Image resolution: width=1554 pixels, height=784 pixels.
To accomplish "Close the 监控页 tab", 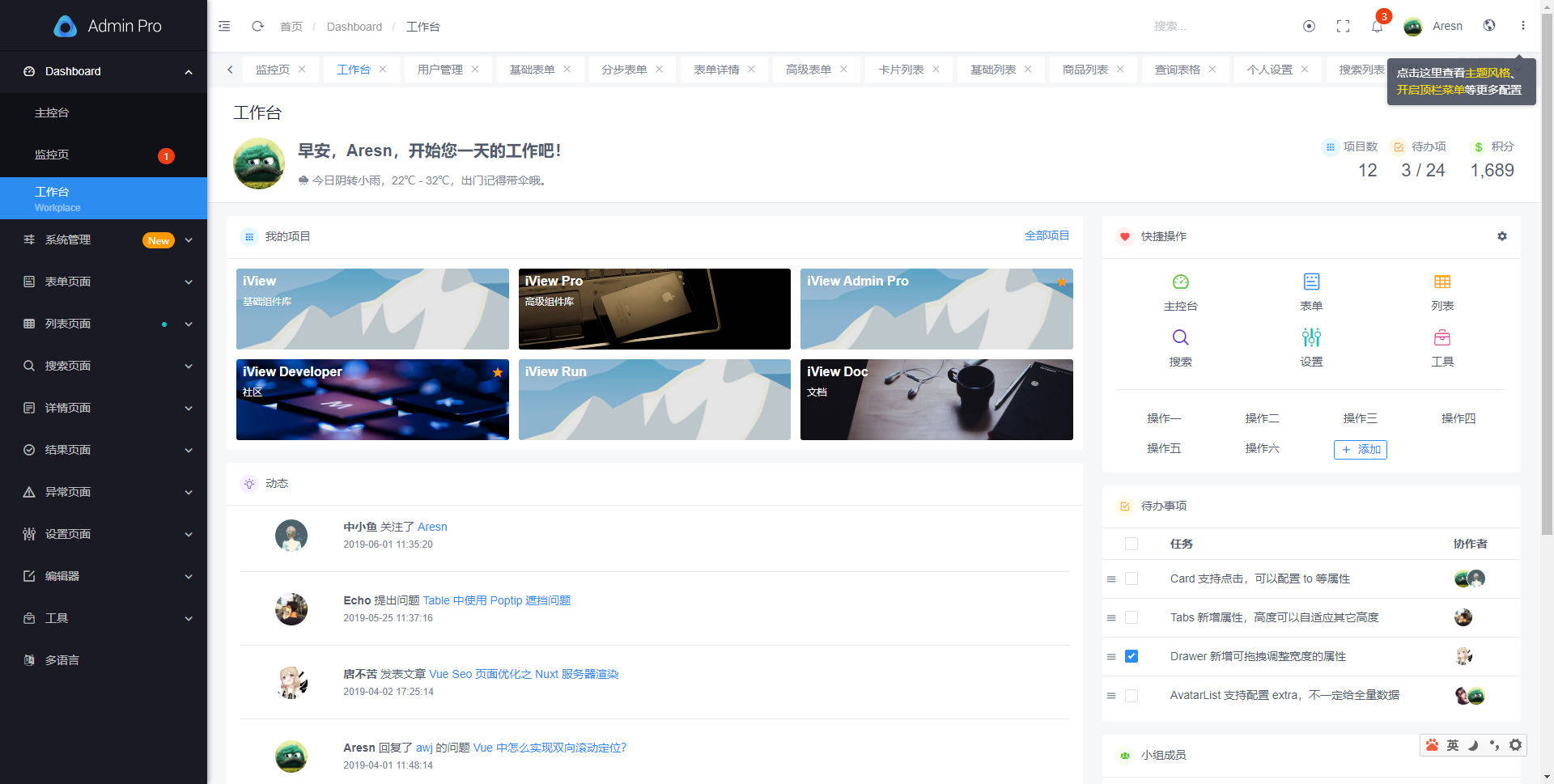I will [302, 70].
